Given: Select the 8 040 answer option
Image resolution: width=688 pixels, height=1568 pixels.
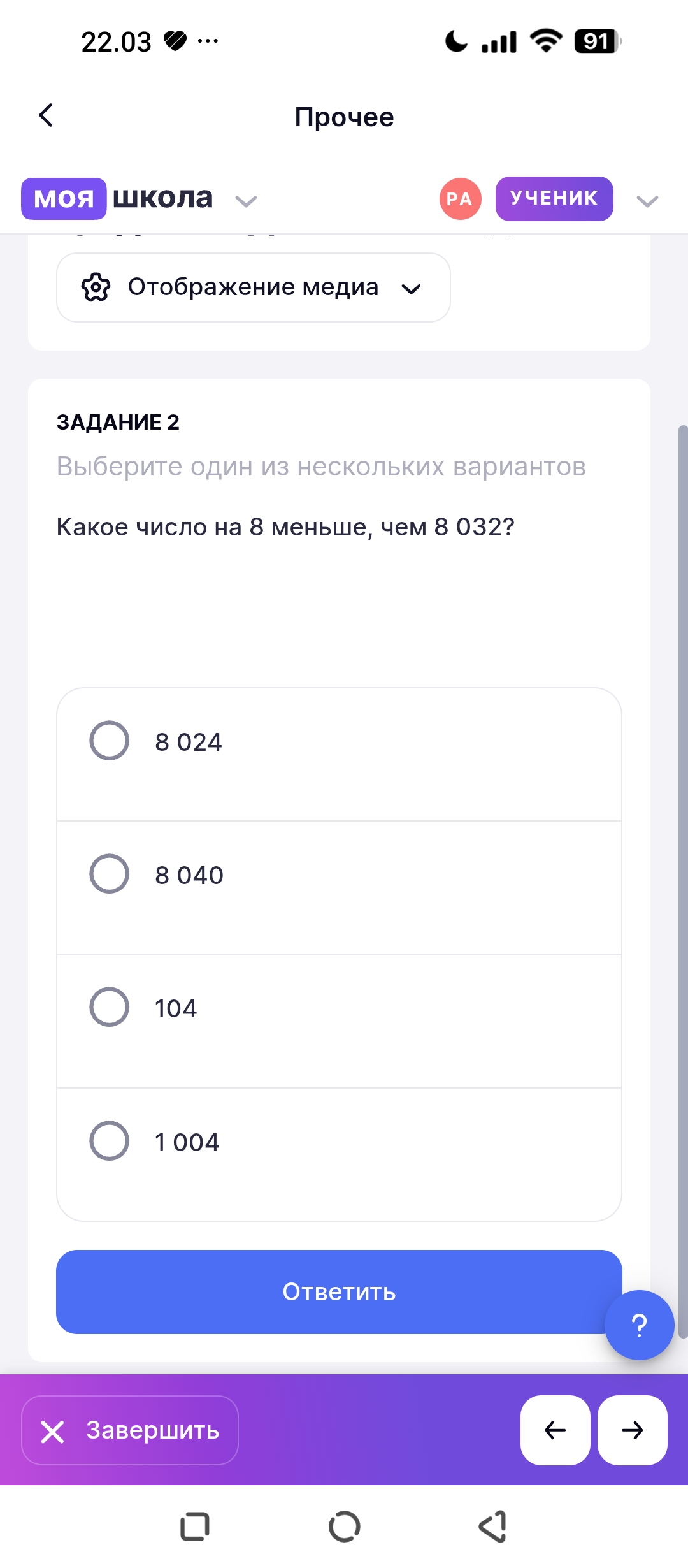Looking at the screenshot, I should [x=339, y=887].
